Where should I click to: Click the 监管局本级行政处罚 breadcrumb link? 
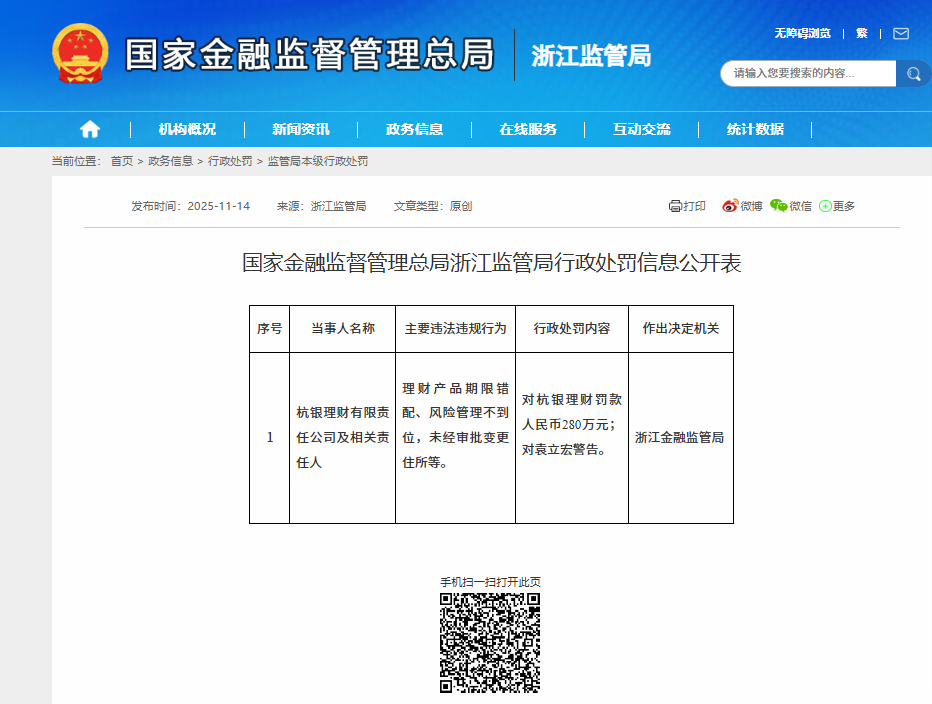click(x=317, y=161)
